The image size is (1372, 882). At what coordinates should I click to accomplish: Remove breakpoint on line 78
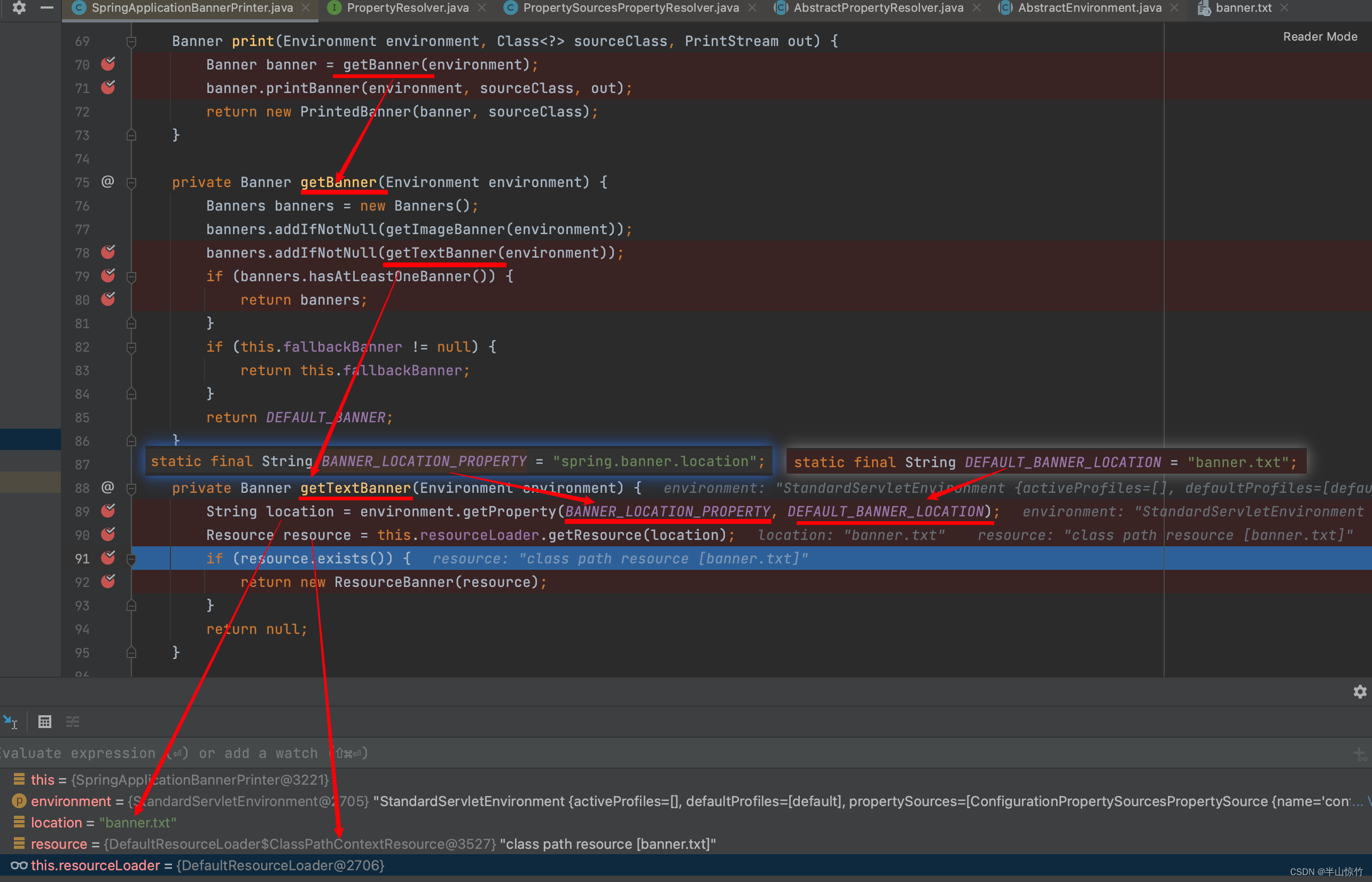(x=108, y=252)
